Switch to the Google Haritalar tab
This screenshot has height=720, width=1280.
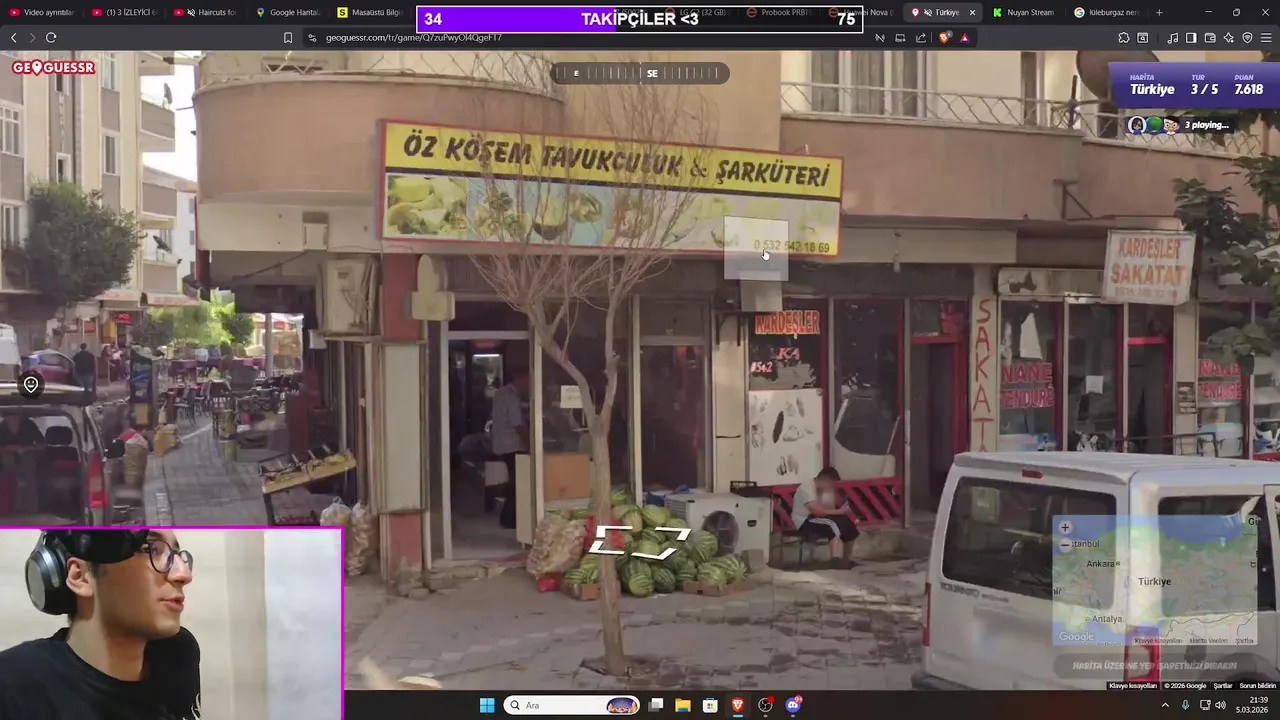[x=288, y=12]
